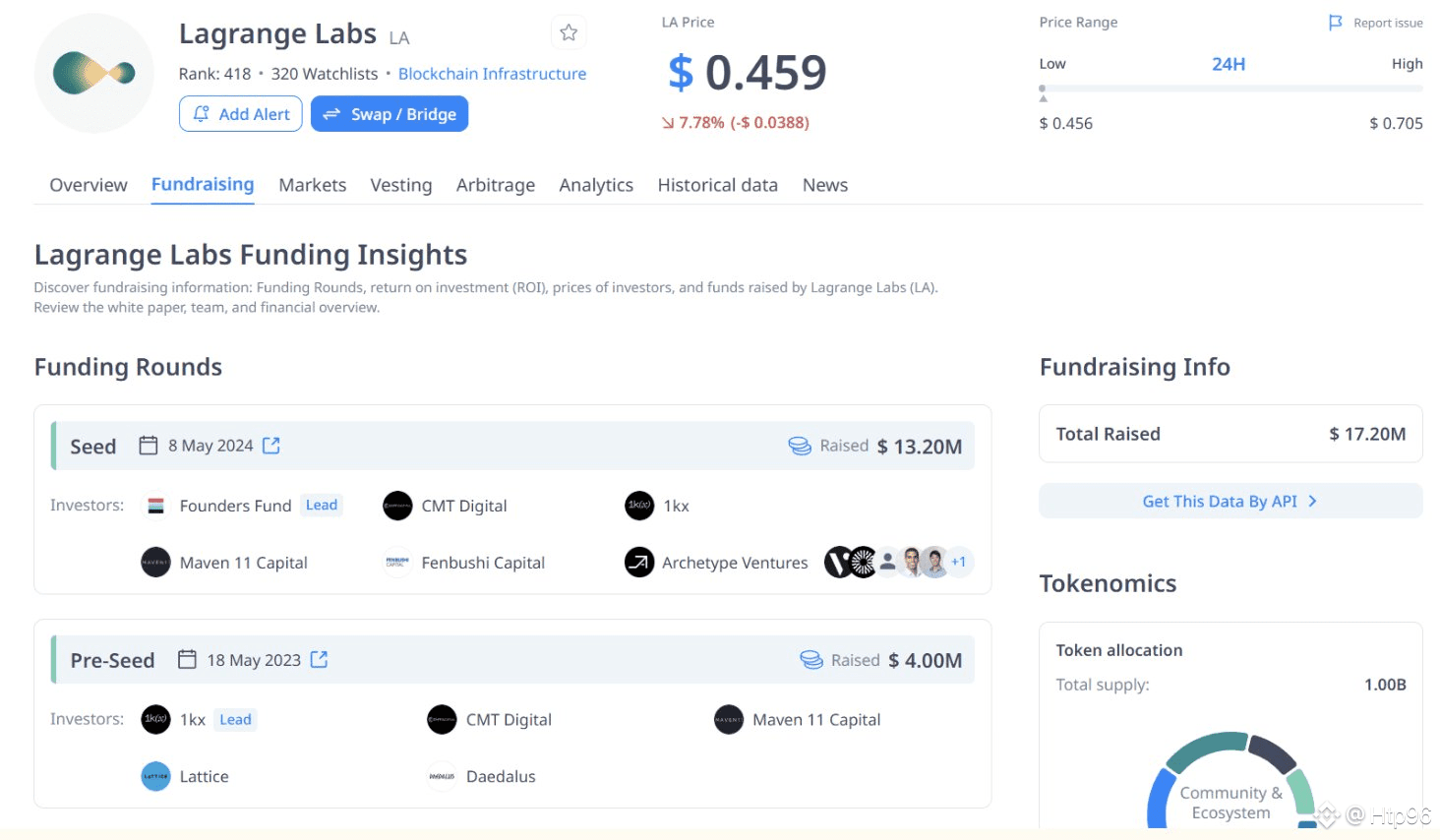
Task: Open the 1kx logo in Seed round
Action: pos(639,506)
